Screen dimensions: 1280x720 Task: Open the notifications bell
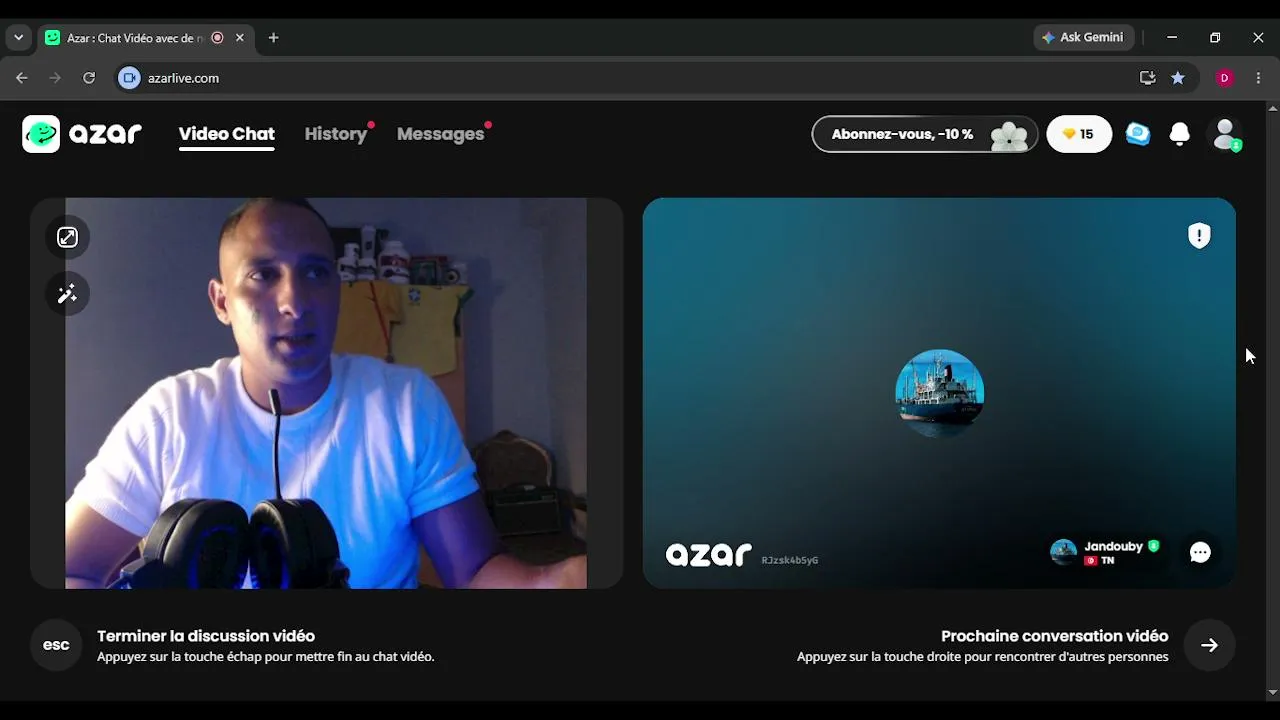1180,134
